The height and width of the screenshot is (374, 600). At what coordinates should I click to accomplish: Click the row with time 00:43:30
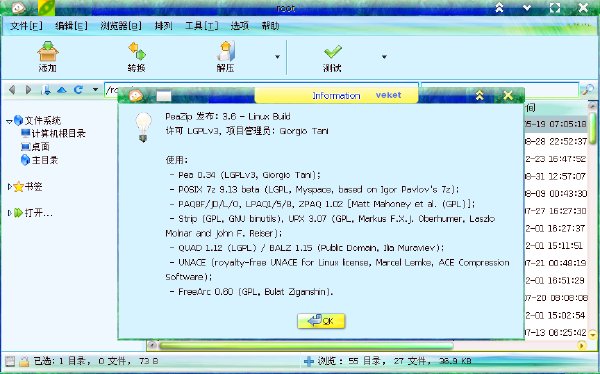coord(556,194)
